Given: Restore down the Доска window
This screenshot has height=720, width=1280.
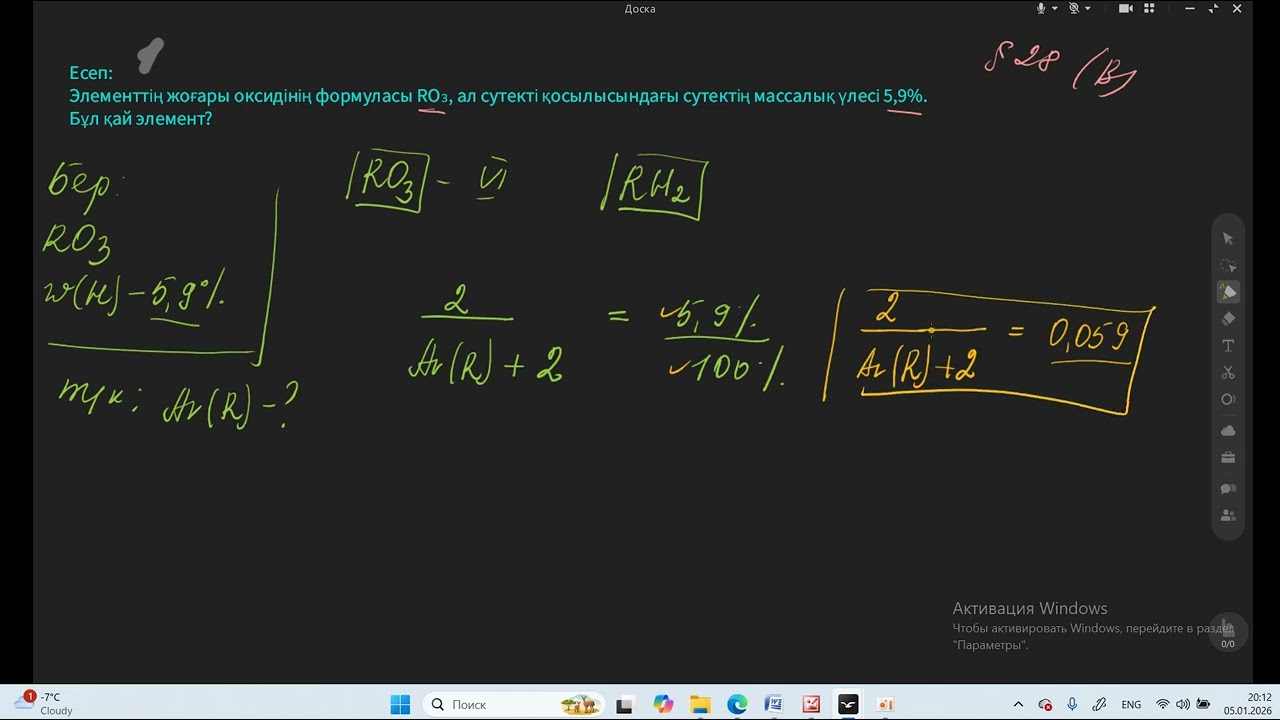Looking at the screenshot, I should (1214, 8).
